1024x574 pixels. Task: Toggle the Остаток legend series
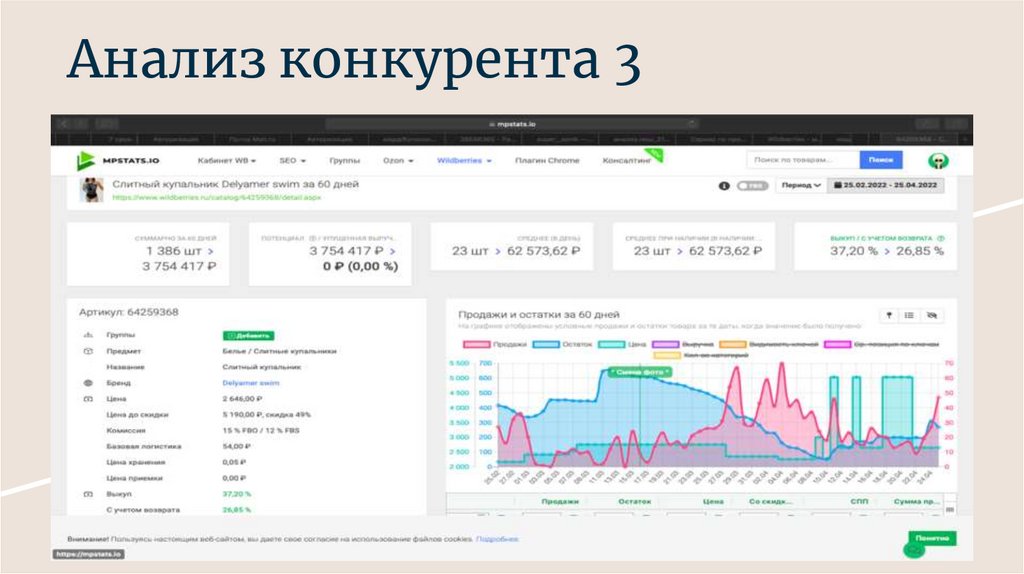[x=562, y=344]
